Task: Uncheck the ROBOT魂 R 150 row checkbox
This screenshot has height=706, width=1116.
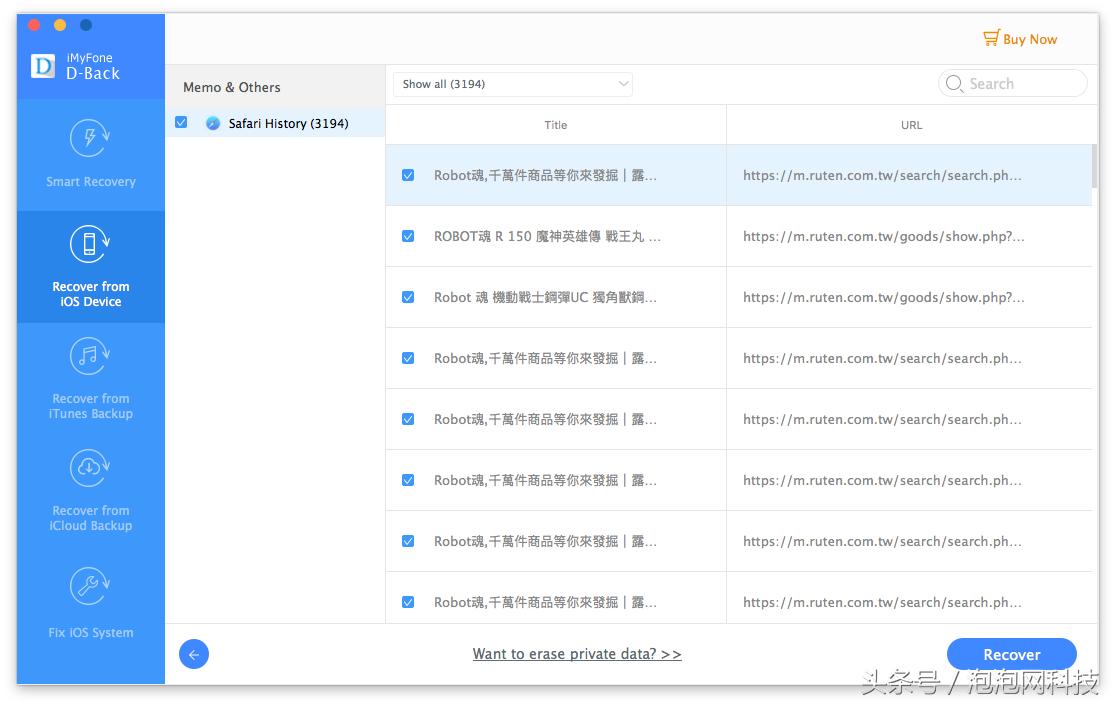Action: click(x=407, y=236)
